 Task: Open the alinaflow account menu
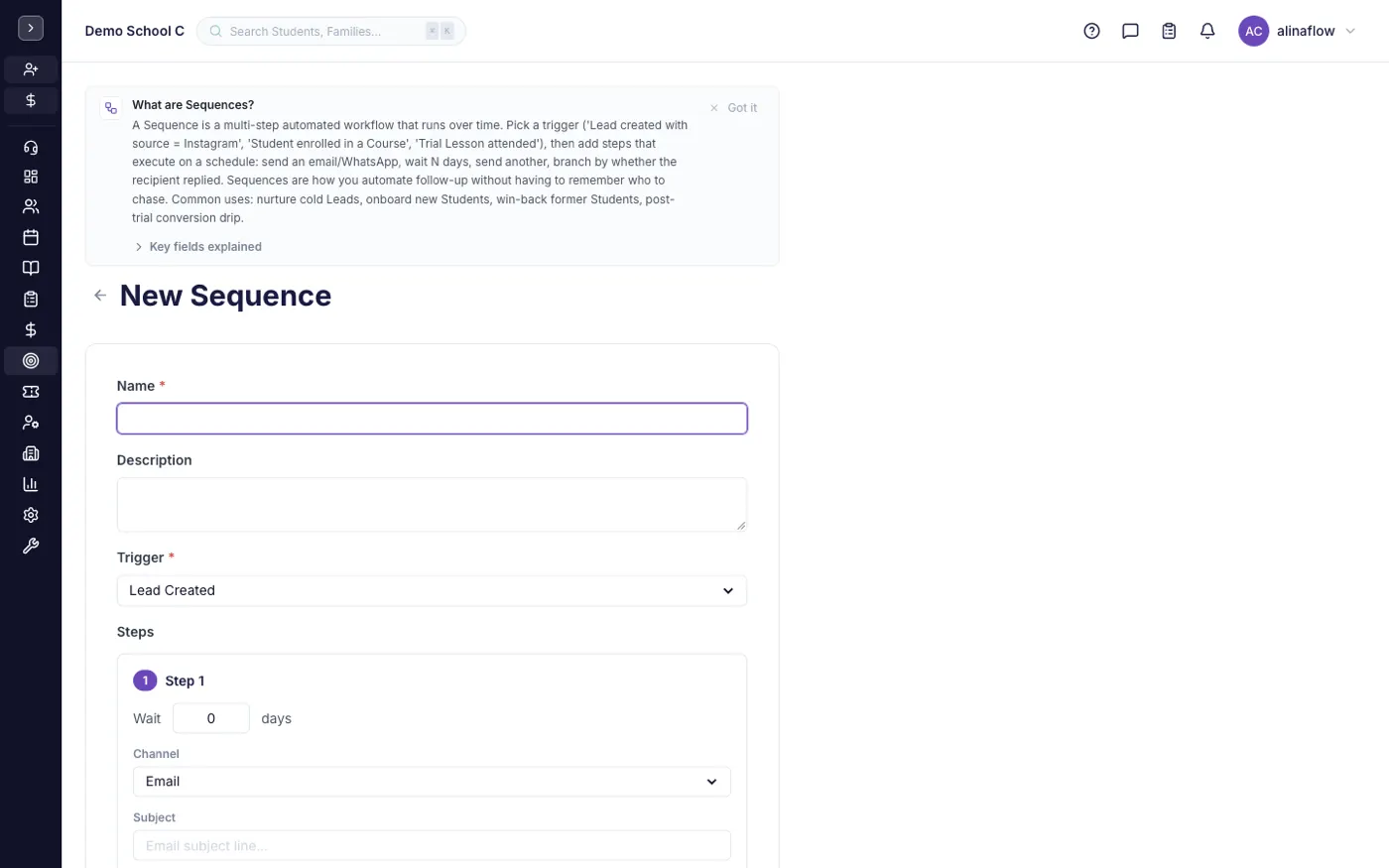coord(1298,31)
